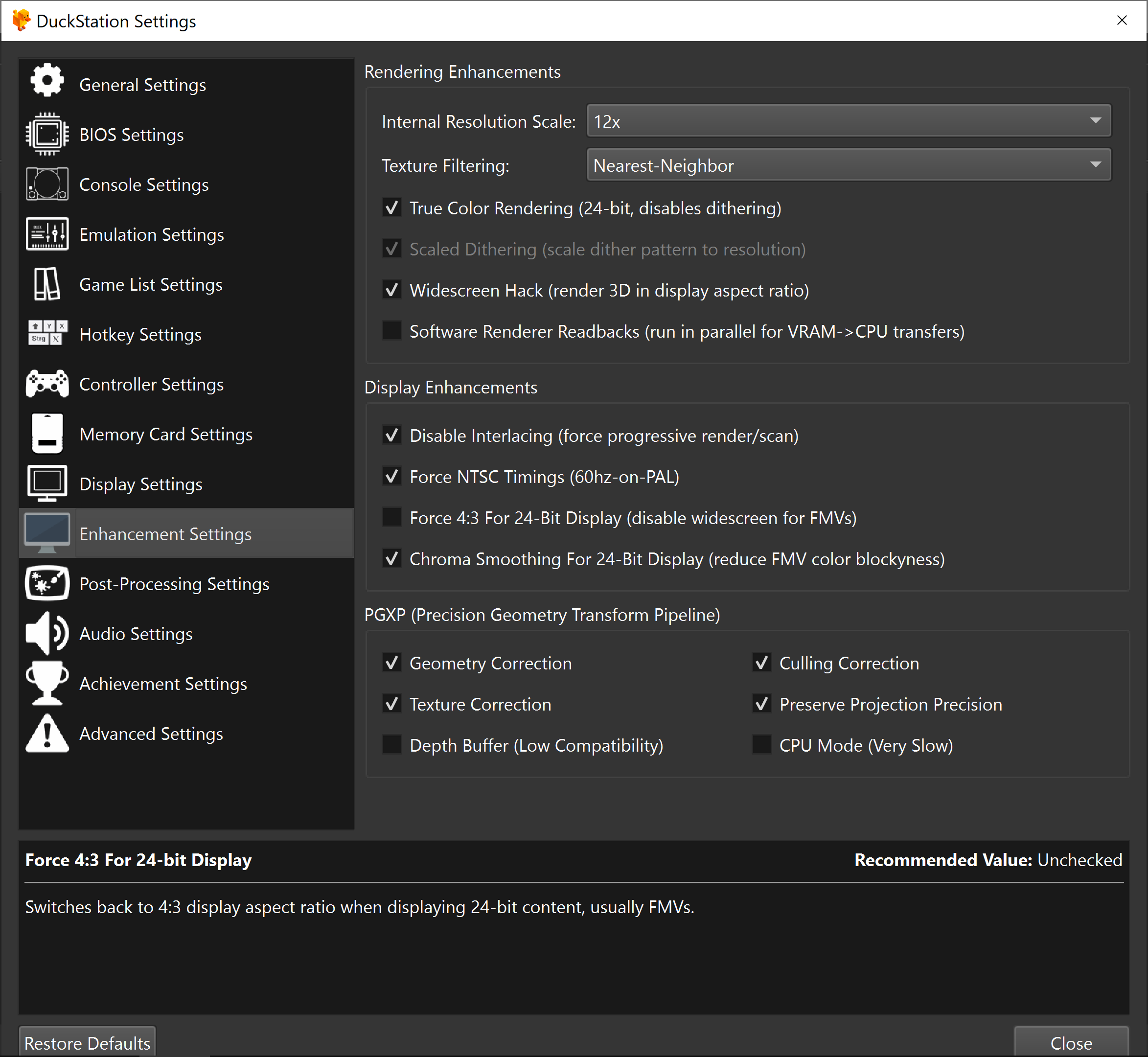Click the Rendering Enhancements heading
The image size is (1148, 1057).
pyautogui.click(x=462, y=71)
